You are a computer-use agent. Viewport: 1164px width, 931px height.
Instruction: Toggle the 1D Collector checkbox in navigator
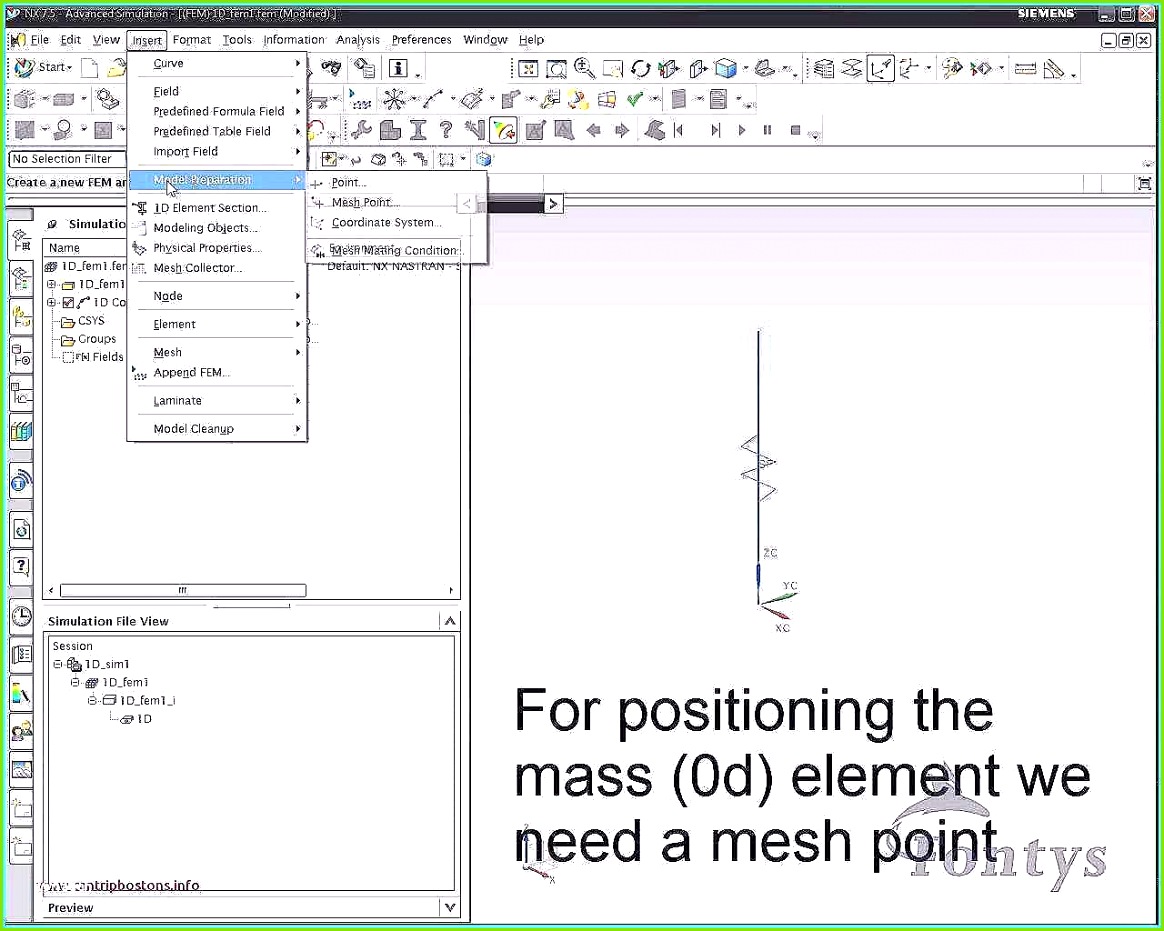pos(68,302)
